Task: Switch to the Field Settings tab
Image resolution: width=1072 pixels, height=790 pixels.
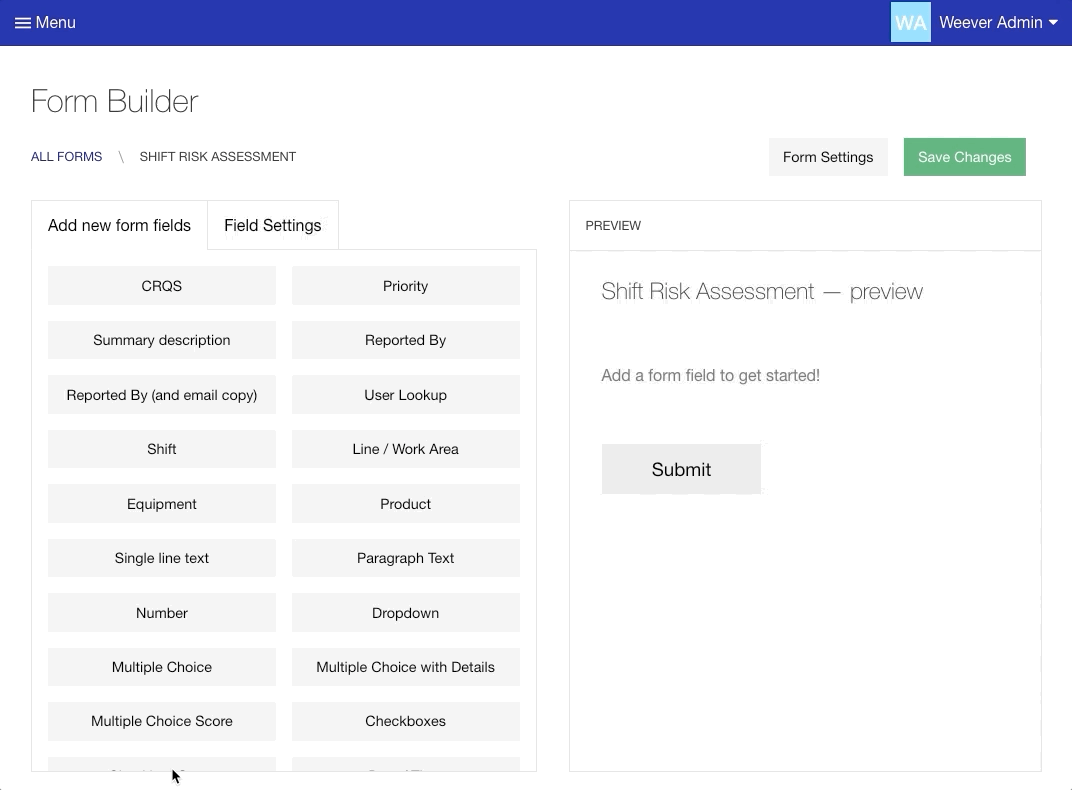Action: (272, 225)
